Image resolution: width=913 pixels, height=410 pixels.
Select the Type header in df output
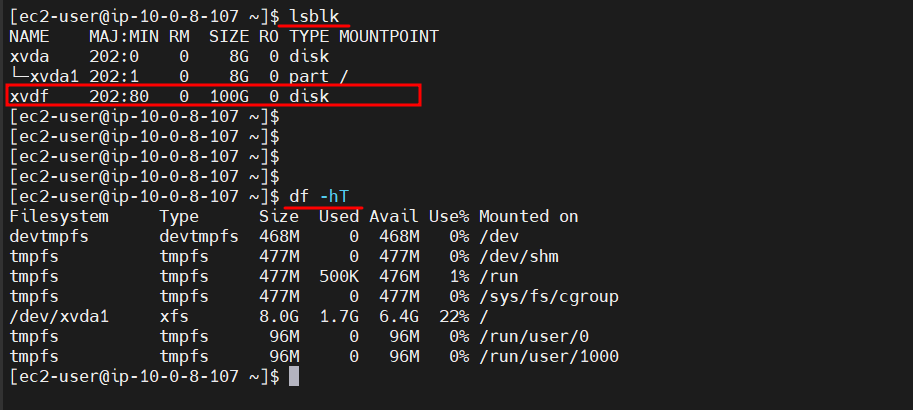pyautogui.click(x=179, y=217)
